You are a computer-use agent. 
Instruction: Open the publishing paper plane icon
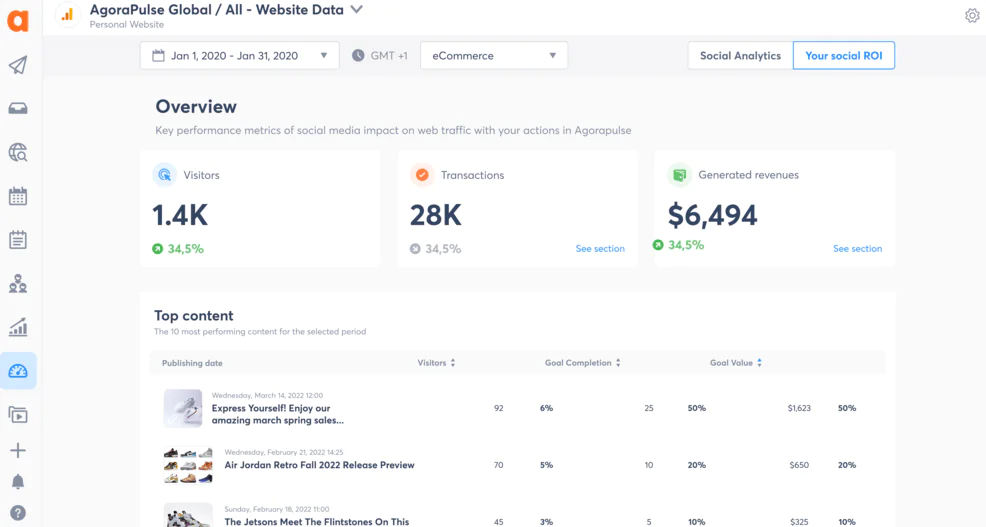tap(18, 65)
